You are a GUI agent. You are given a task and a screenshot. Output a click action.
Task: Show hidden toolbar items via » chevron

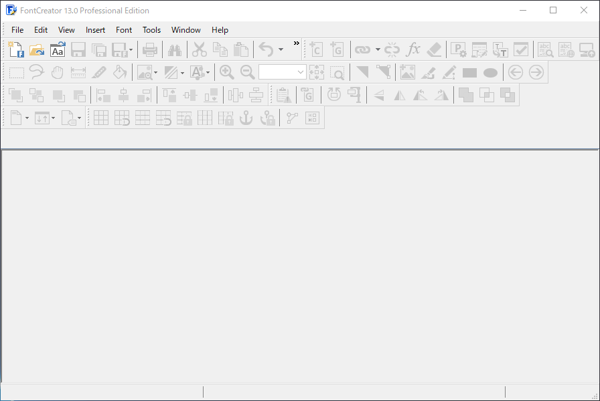[x=296, y=43]
